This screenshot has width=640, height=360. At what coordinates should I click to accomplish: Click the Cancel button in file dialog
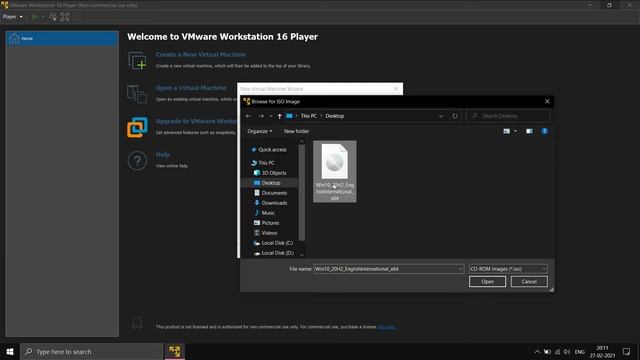click(529, 282)
